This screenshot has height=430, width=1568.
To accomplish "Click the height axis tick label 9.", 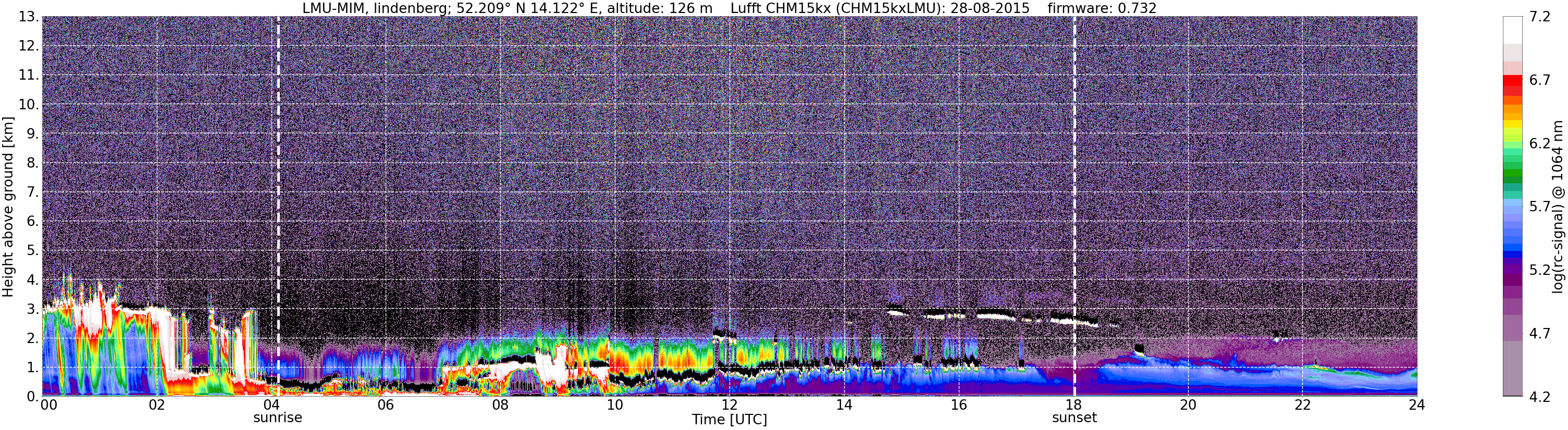I will click(33, 133).
